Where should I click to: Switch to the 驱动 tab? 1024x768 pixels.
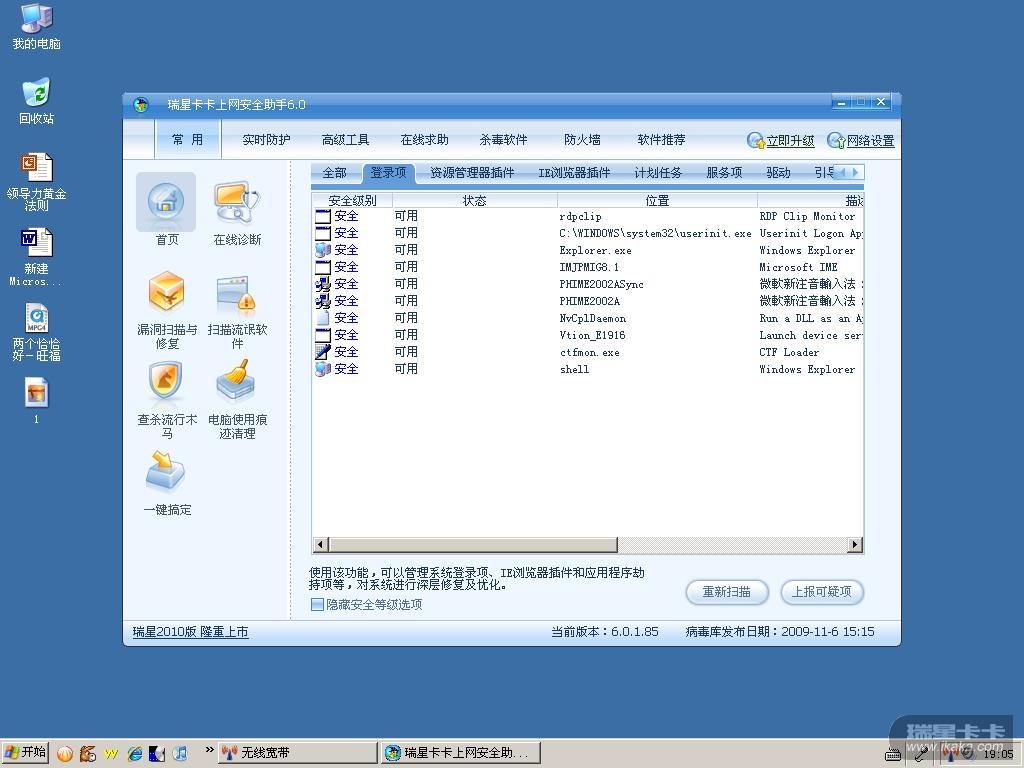[778, 172]
